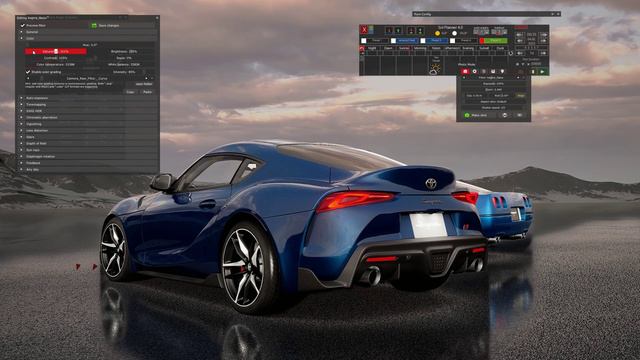
Task: Adjust the red Saturation slider
Action: [x=56, y=51]
